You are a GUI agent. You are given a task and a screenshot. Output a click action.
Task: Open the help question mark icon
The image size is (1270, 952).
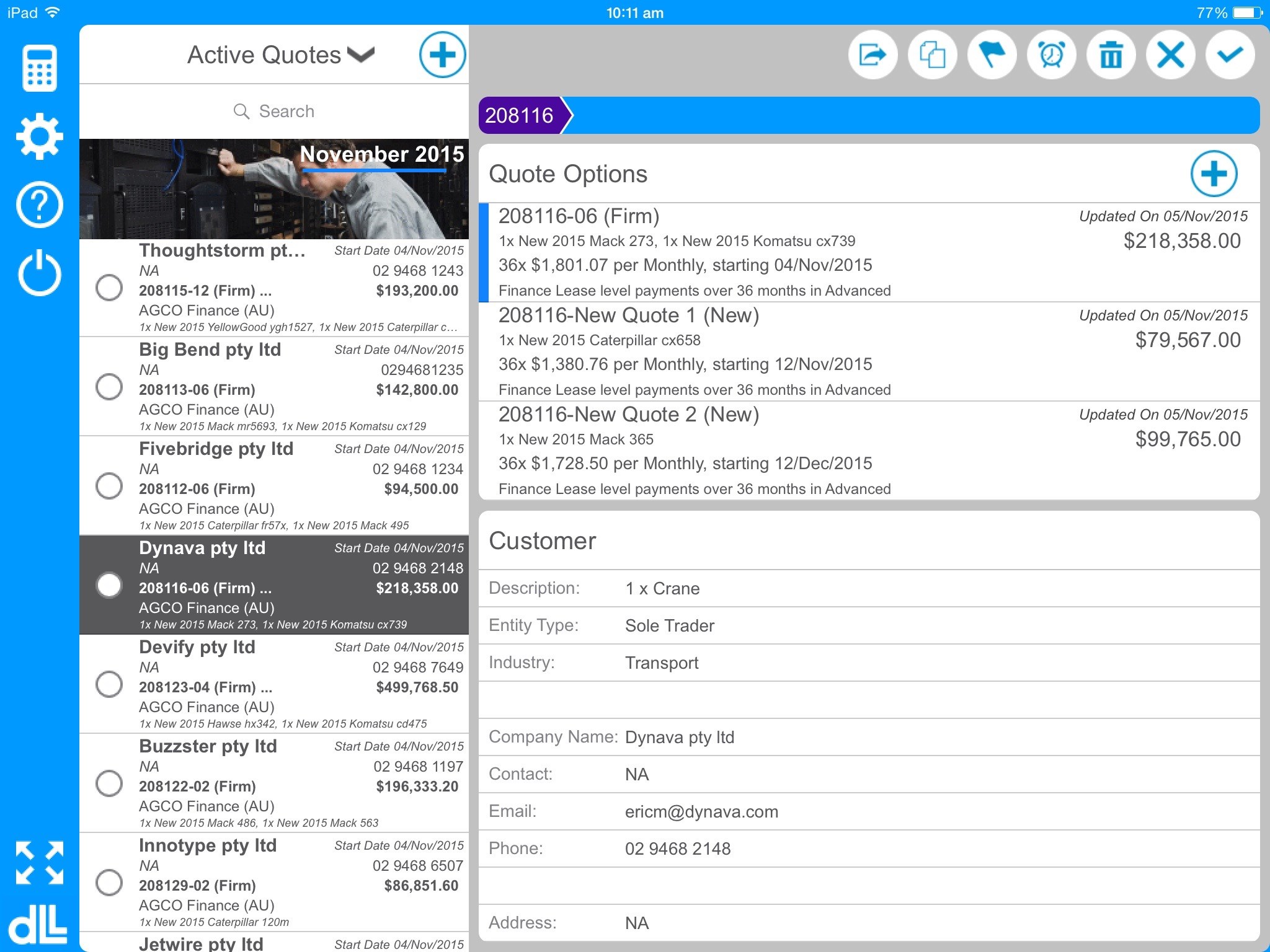(x=40, y=205)
